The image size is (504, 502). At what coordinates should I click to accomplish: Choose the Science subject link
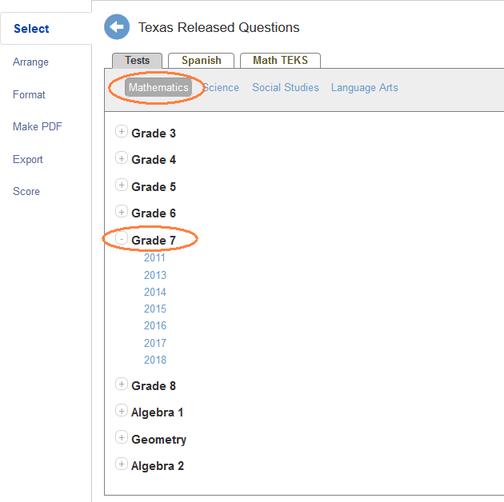tap(221, 87)
